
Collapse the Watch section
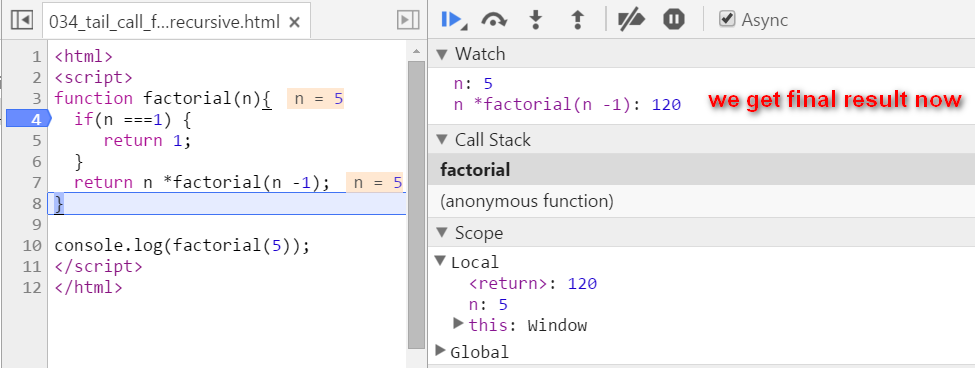click(x=442, y=54)
